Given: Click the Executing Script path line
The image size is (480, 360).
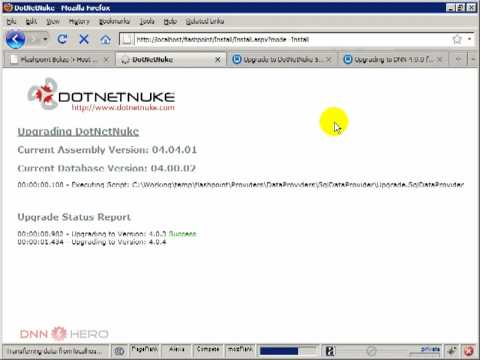Looking at the screenshot, I should (x=241, y=184).
